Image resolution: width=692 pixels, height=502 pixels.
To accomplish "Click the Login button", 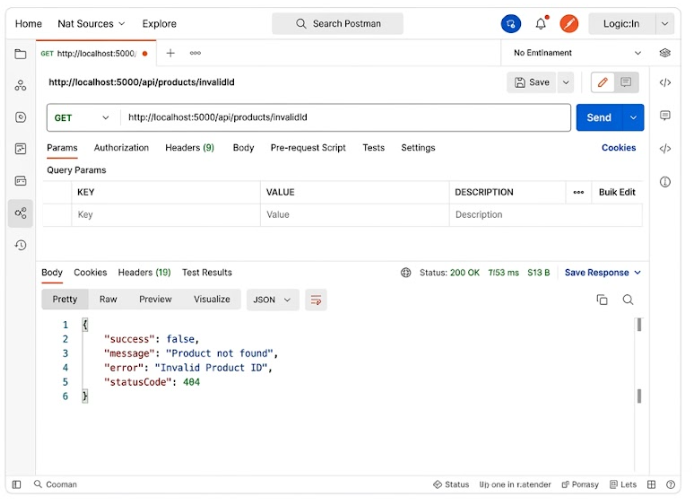I will pos(621,24).
